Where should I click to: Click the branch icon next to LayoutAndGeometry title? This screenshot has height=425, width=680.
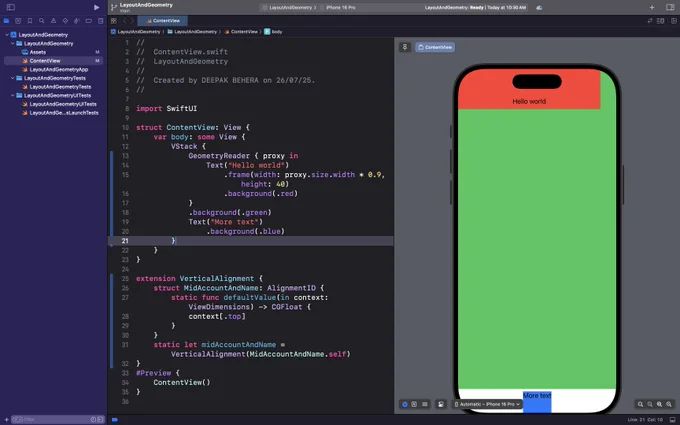pyautogui.click(x=114, y=7)
